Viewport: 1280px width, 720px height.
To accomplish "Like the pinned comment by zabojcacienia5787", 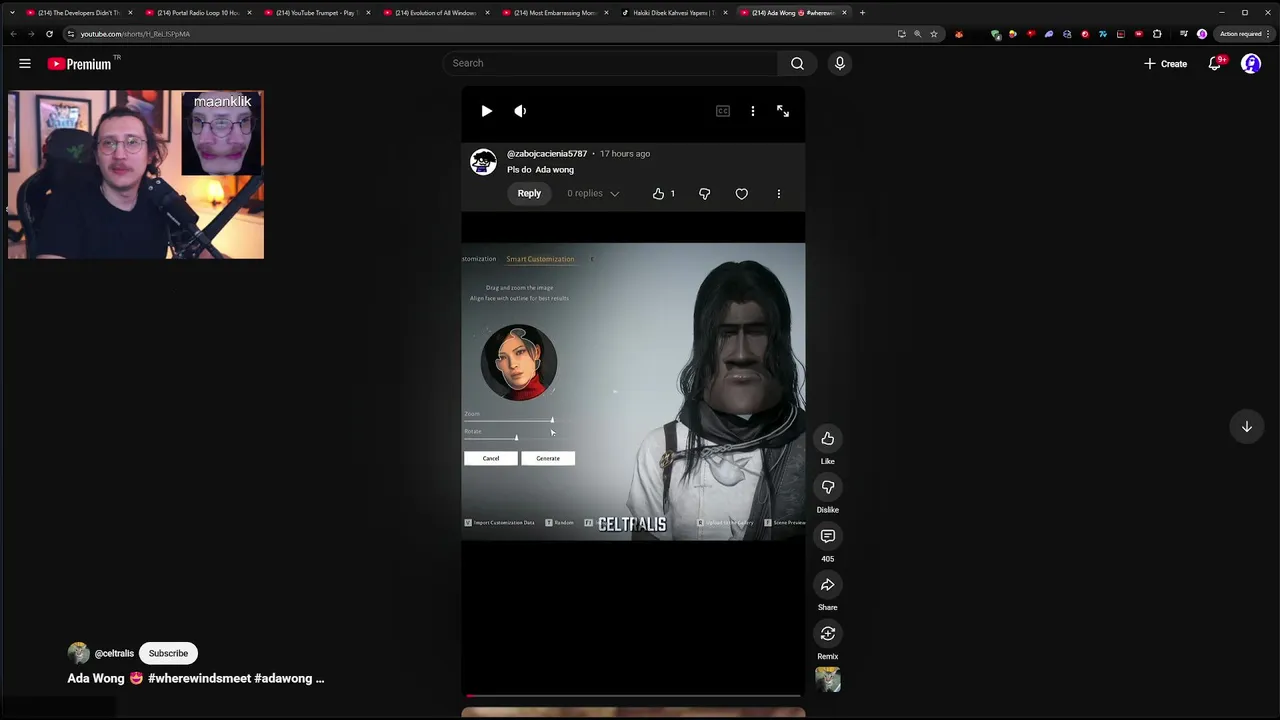I will coord(658,194).
